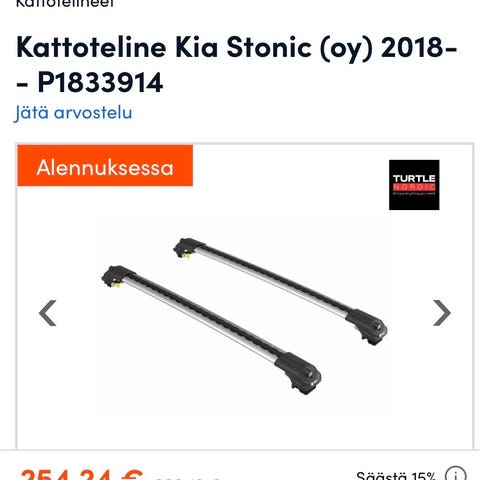The width and height of the screenshot is (480, 480).
Task: Click the rear roof bar in photo
Action: [280, 291]
